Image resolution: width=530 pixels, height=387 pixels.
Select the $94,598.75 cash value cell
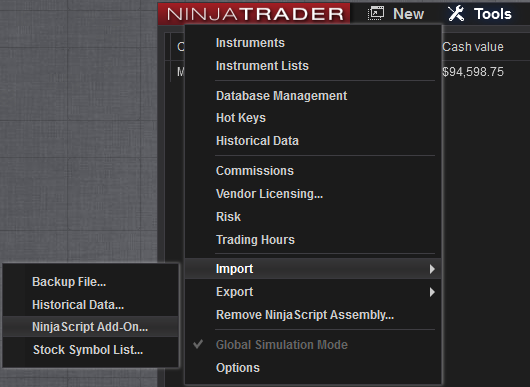coord(473,72)
